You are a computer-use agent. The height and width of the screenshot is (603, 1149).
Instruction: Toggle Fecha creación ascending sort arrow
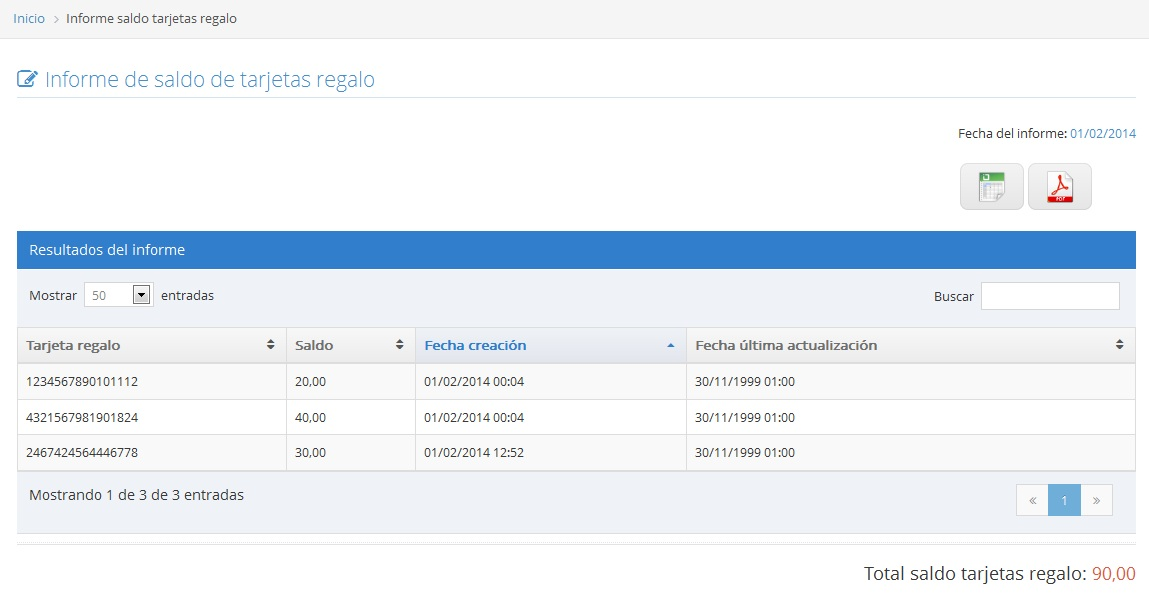pyautogui.click(x=670, y=345)
